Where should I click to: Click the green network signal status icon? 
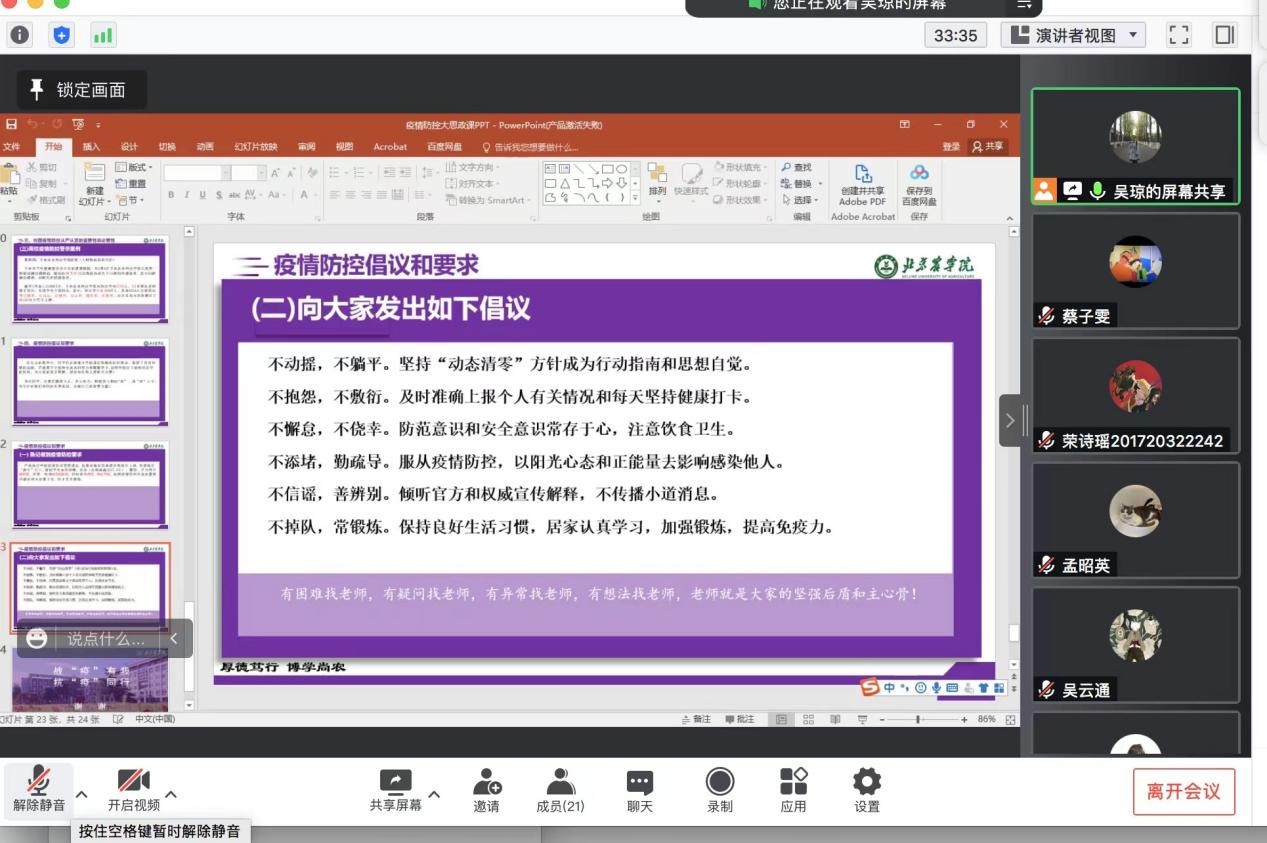point(103,36)
